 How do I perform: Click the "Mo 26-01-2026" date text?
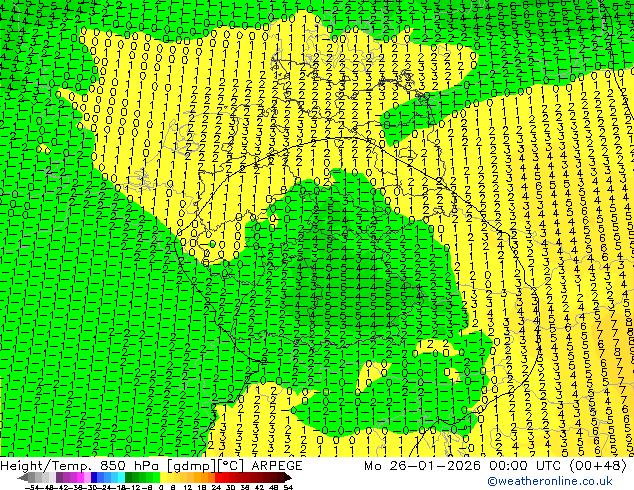pyautogui.click(x=422, y=466)
